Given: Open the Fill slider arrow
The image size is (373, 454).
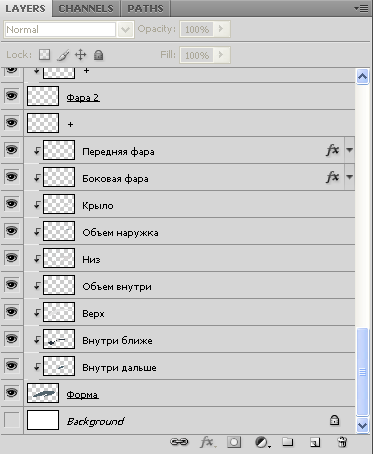Looking at the screenshot, I should [x=221, y=55].
